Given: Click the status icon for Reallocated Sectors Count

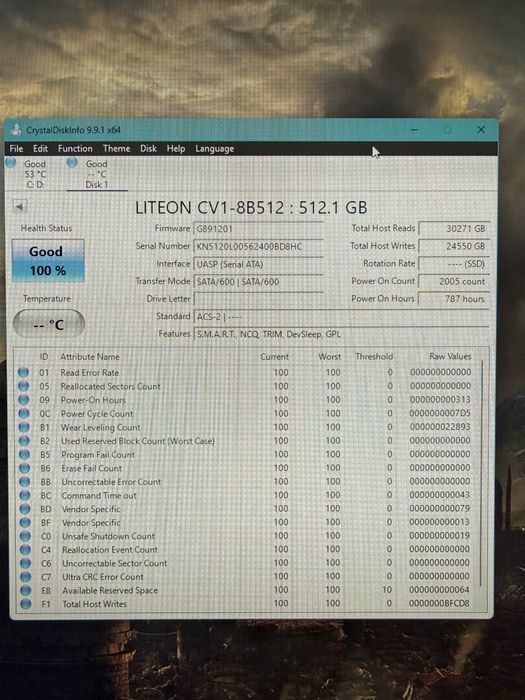Looking at the screenshot, I should [24, 386].
